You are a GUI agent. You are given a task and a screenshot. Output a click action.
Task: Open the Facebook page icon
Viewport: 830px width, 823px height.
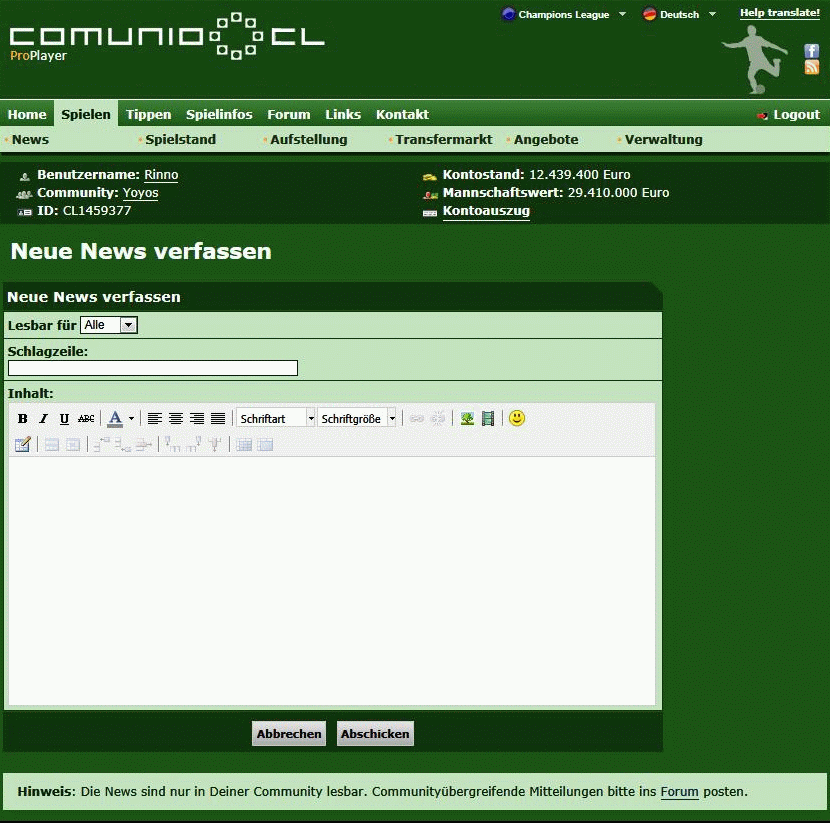pyautogui.click(x=812, y=51)
